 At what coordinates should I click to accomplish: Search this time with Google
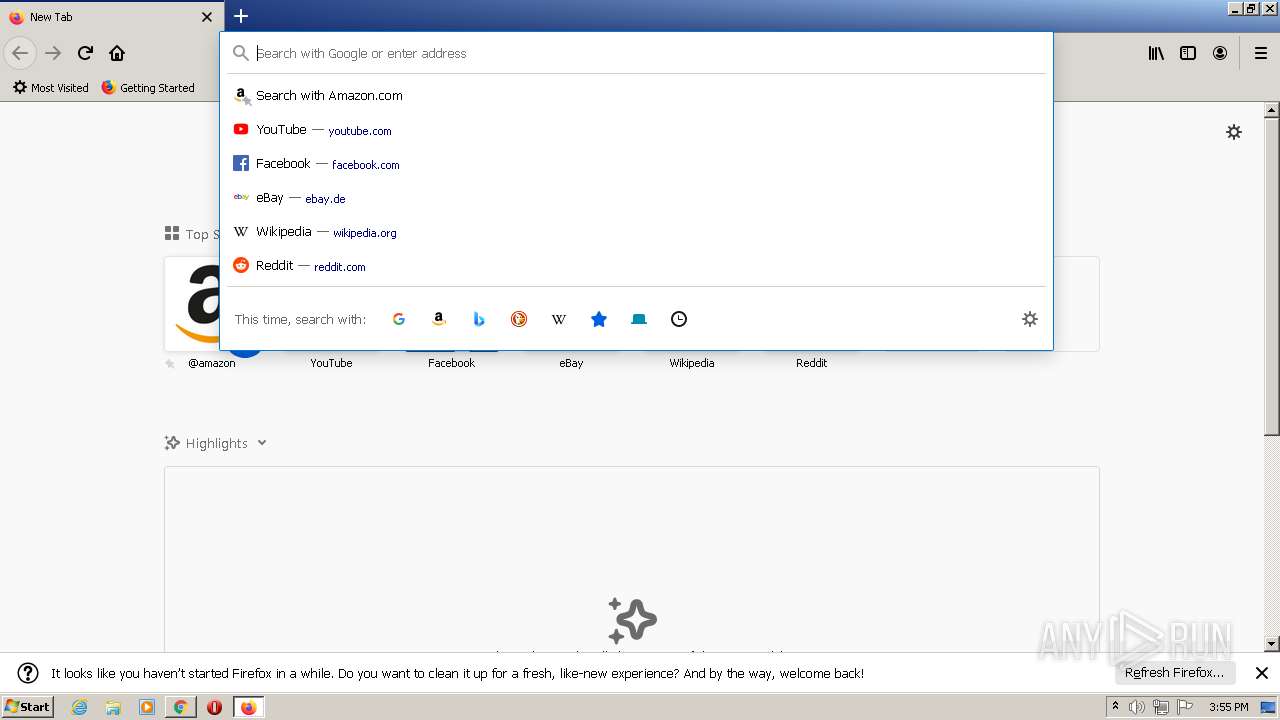[398, 319]
